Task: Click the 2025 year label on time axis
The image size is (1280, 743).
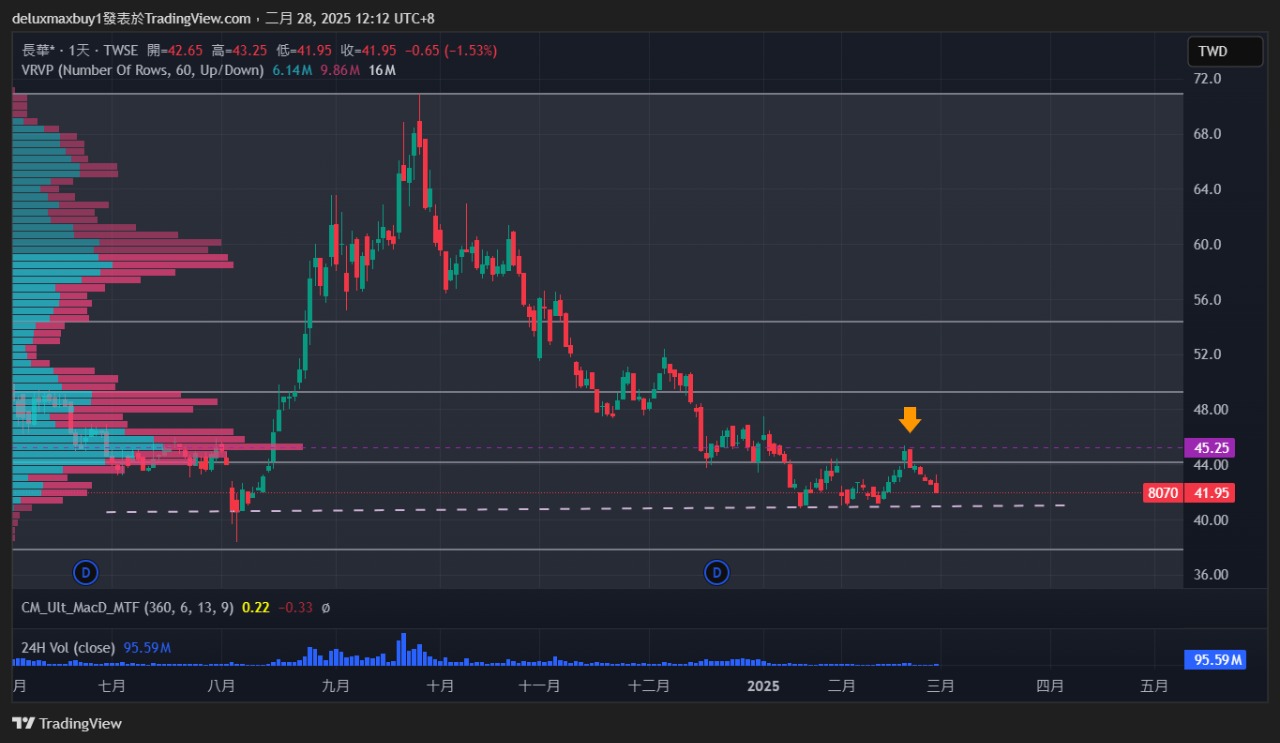Action: [x=764, y=686]
